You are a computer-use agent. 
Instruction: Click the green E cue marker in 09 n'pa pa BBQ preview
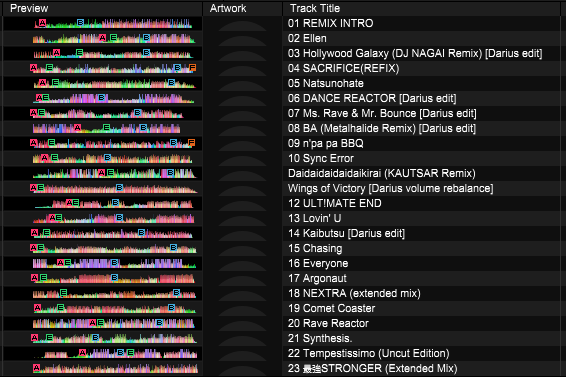[x=52, y=143]
